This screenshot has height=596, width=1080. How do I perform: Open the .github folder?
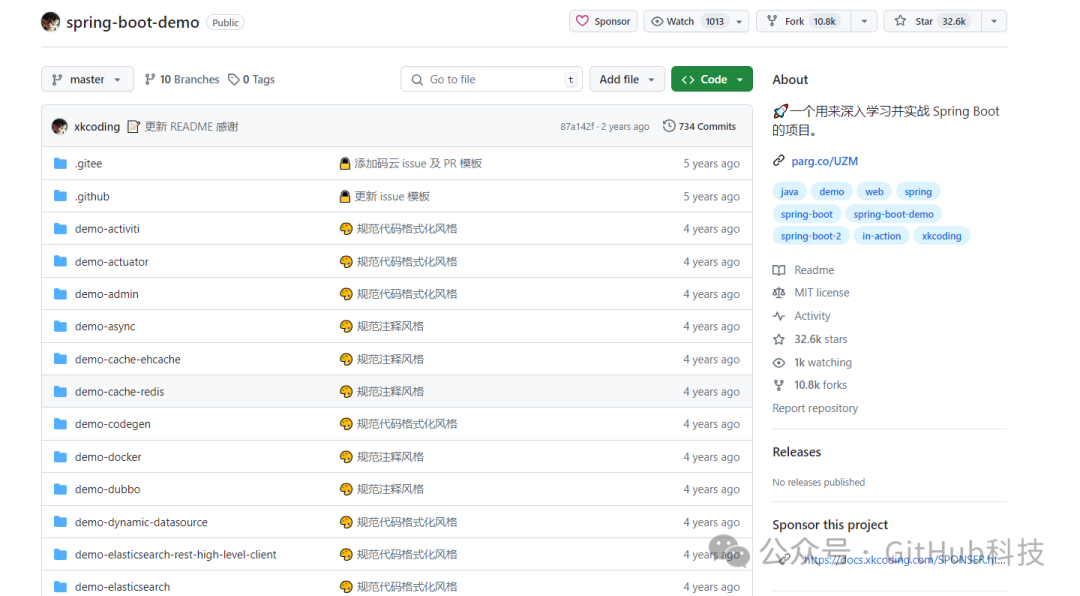[x=92, y=196]
